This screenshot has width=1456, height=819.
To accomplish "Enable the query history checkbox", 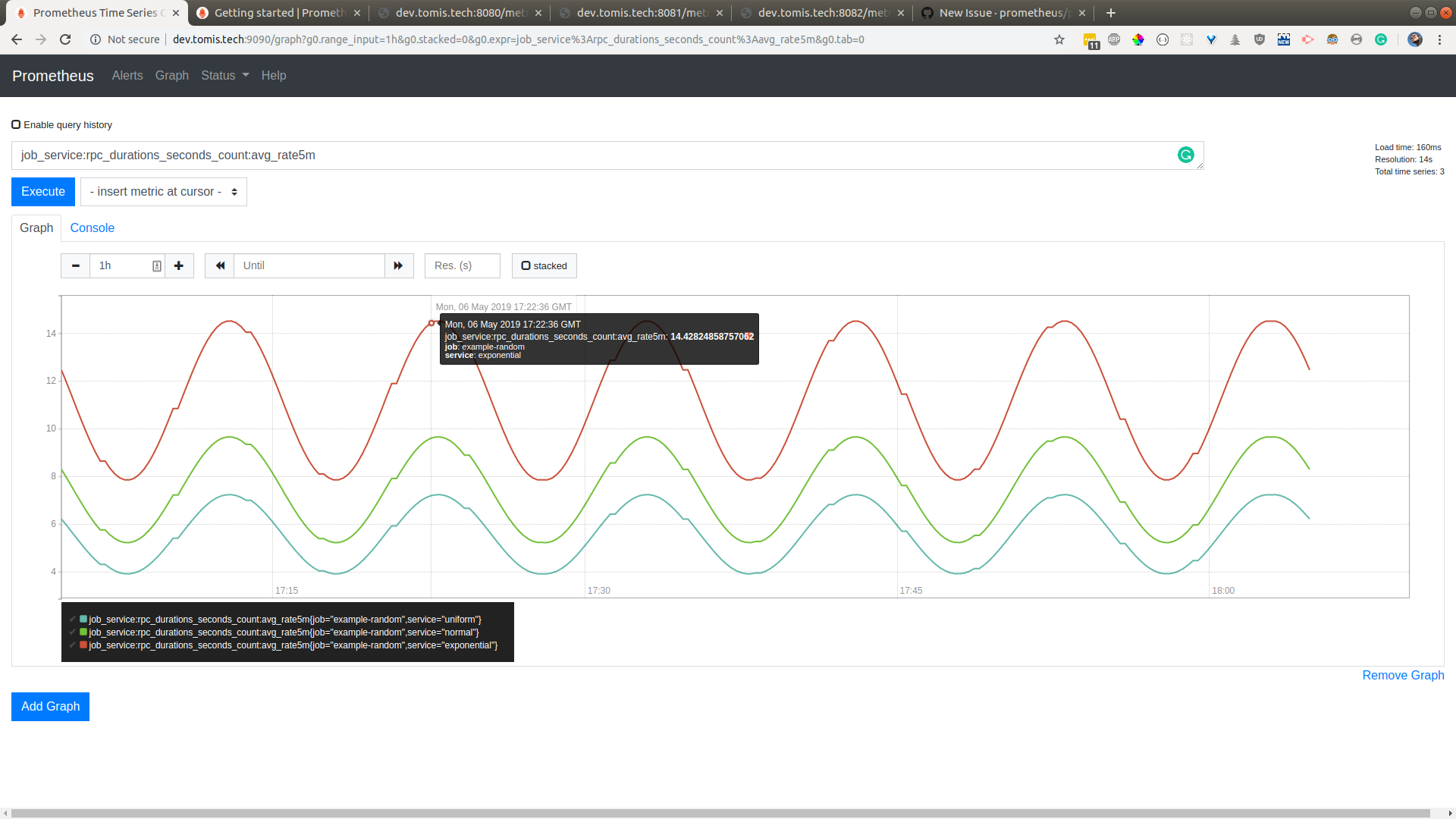I will click(x=16, y=124).
